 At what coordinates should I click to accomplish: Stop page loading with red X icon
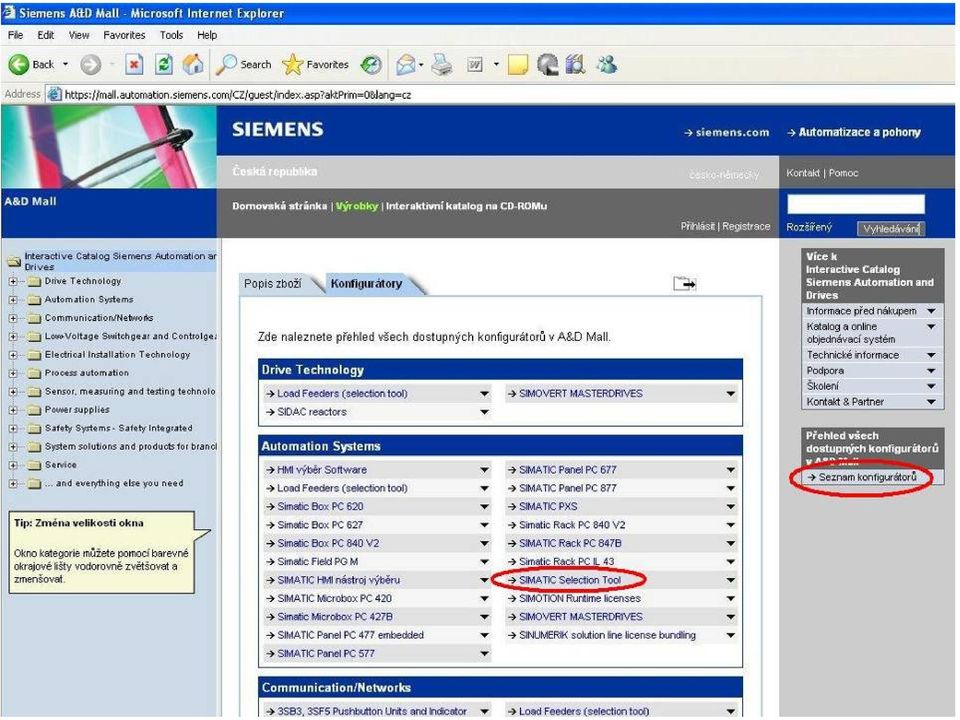click(134, 64)
